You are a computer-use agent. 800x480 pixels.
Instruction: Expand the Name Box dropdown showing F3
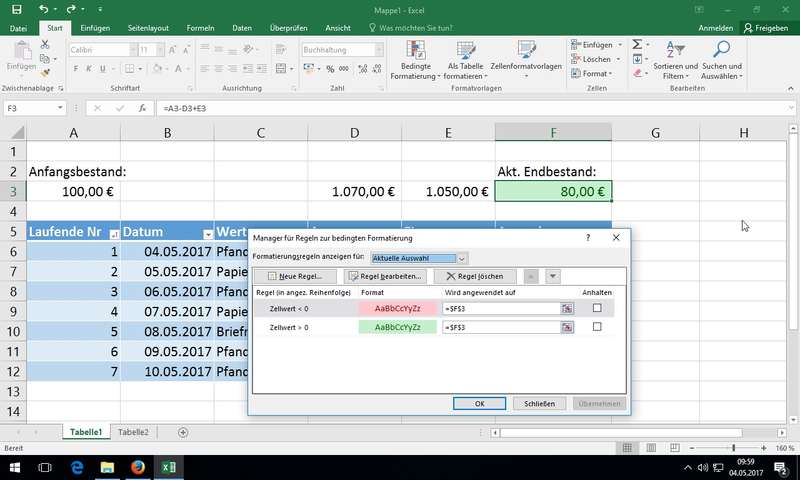61,108
